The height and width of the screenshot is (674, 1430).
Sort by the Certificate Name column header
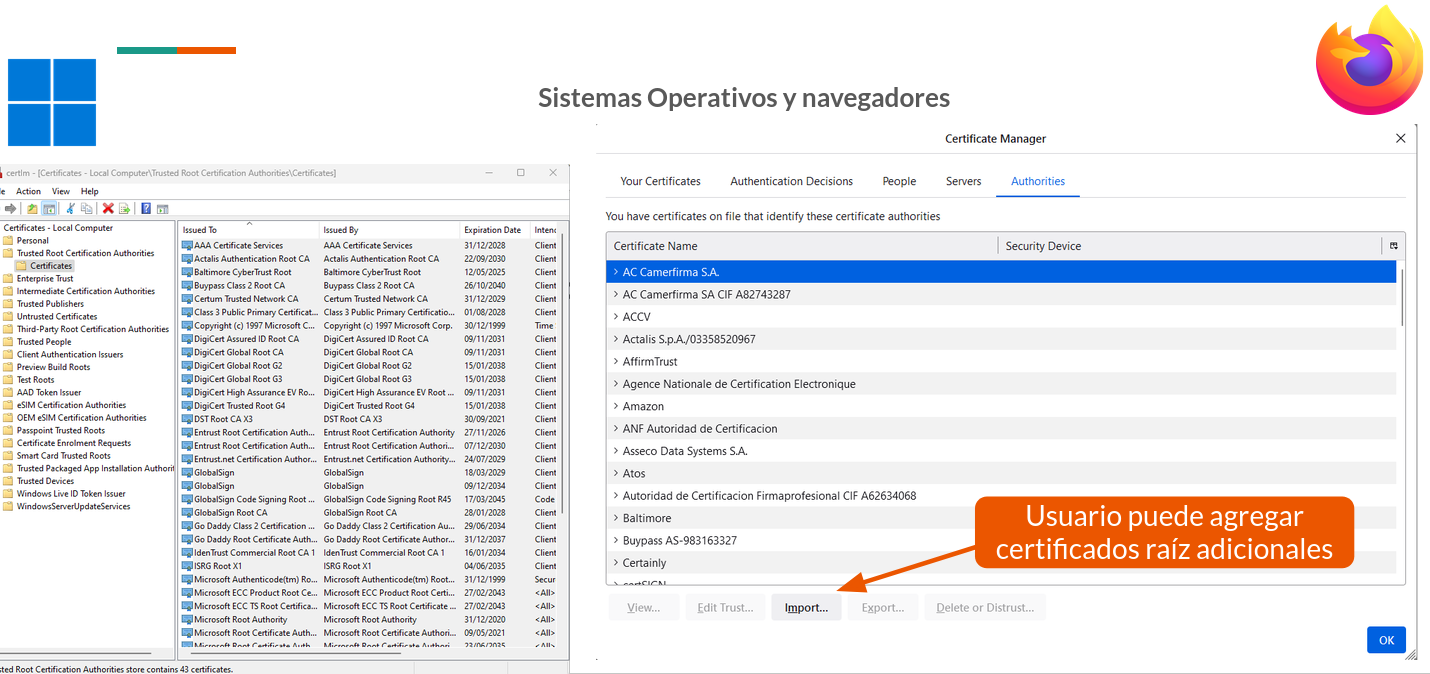coord(802,246)
